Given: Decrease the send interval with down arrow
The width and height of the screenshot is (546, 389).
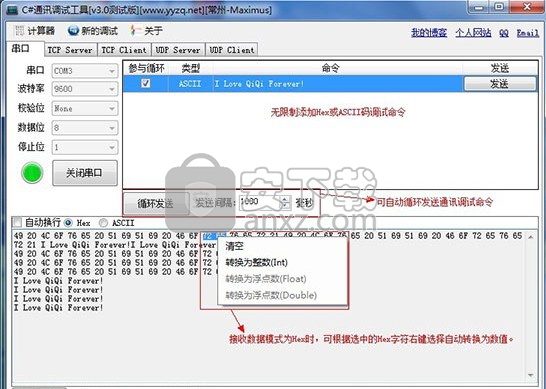Looking at the screenshot, I should [x=286, y=205].
